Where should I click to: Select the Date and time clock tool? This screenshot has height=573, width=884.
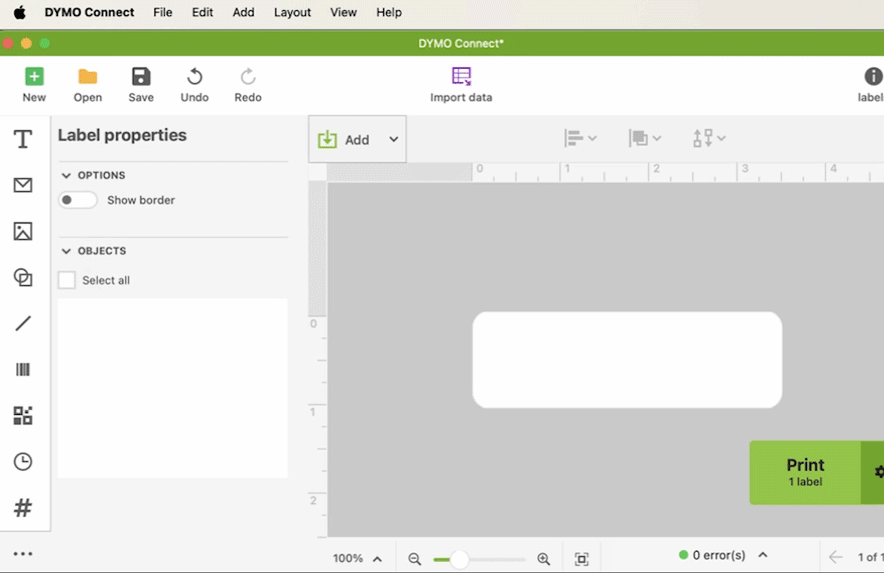23,462
